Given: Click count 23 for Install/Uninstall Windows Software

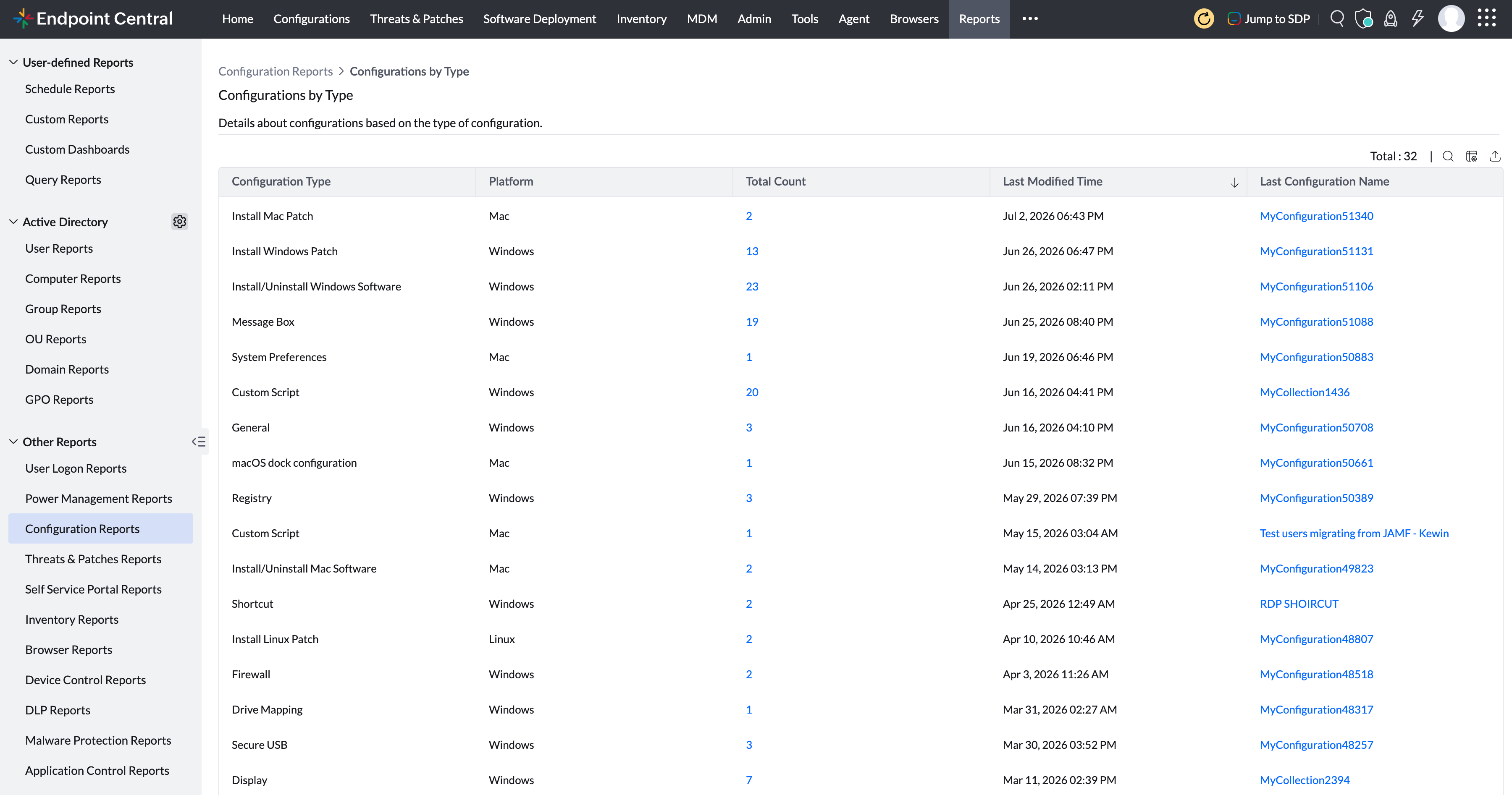Looking at the screenshot, I should [752, 286].
